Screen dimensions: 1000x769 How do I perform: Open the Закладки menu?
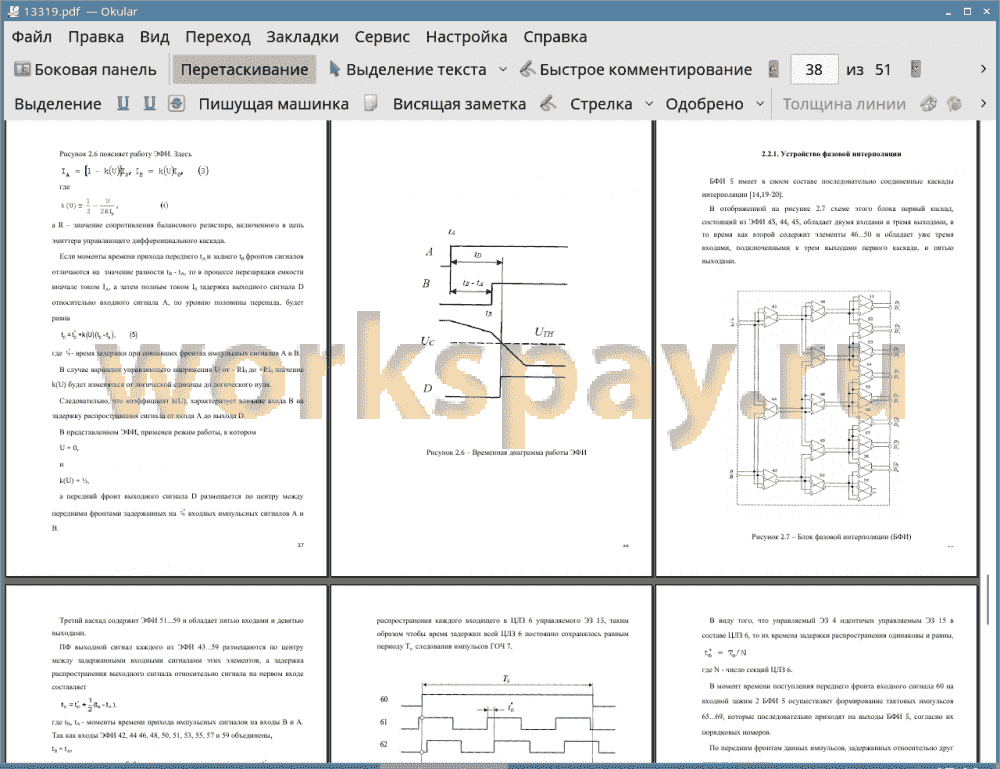302,37
